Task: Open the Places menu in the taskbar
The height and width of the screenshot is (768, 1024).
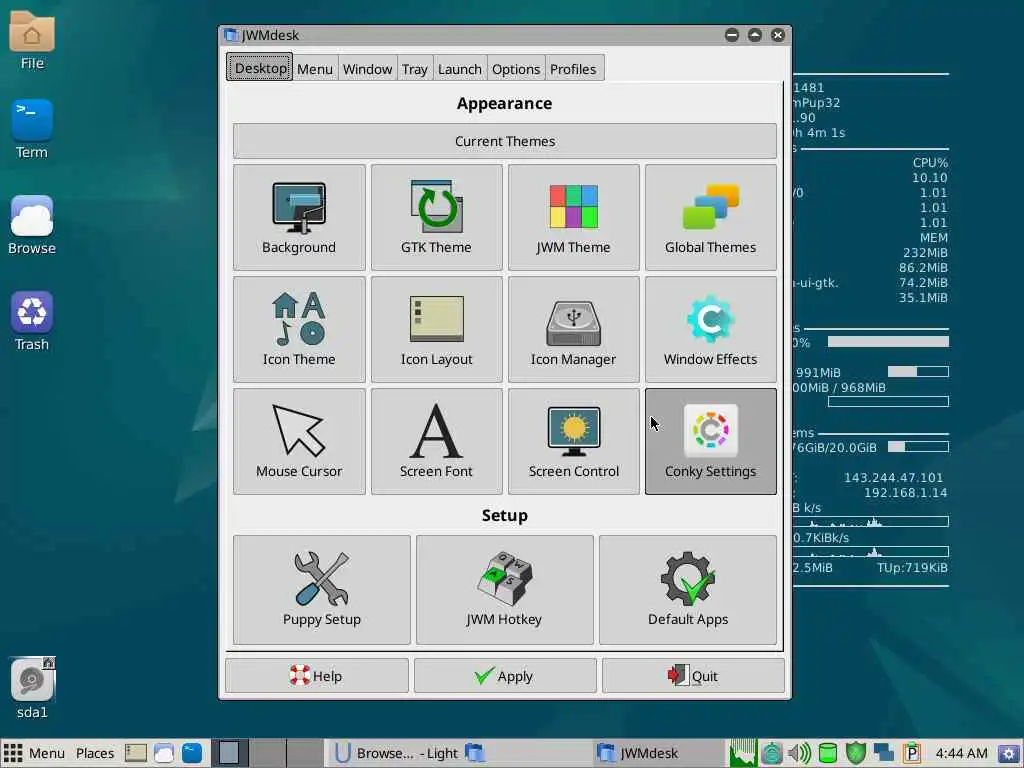Action: click(95, 753)
